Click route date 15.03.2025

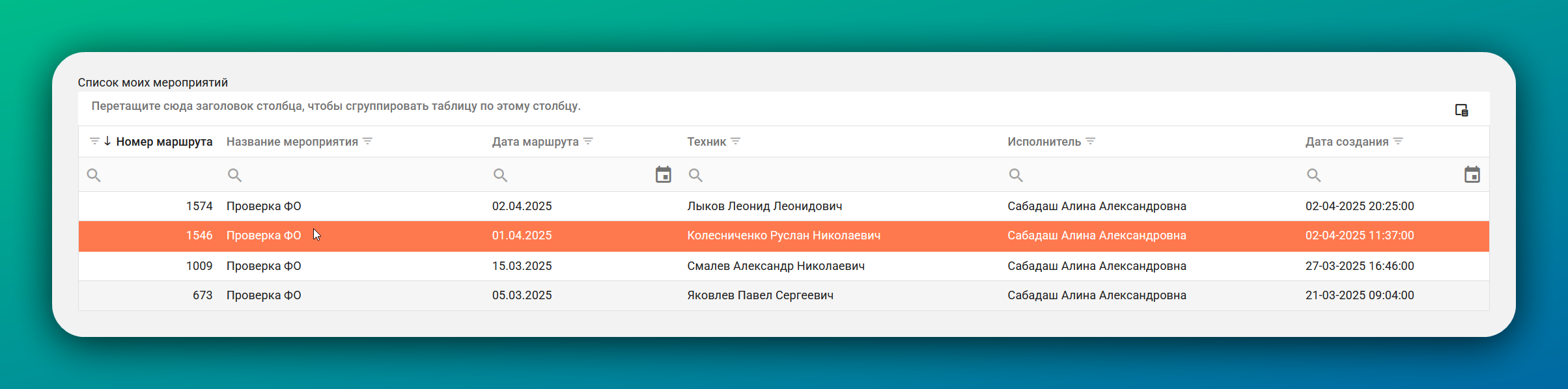(x=522, y=266)
